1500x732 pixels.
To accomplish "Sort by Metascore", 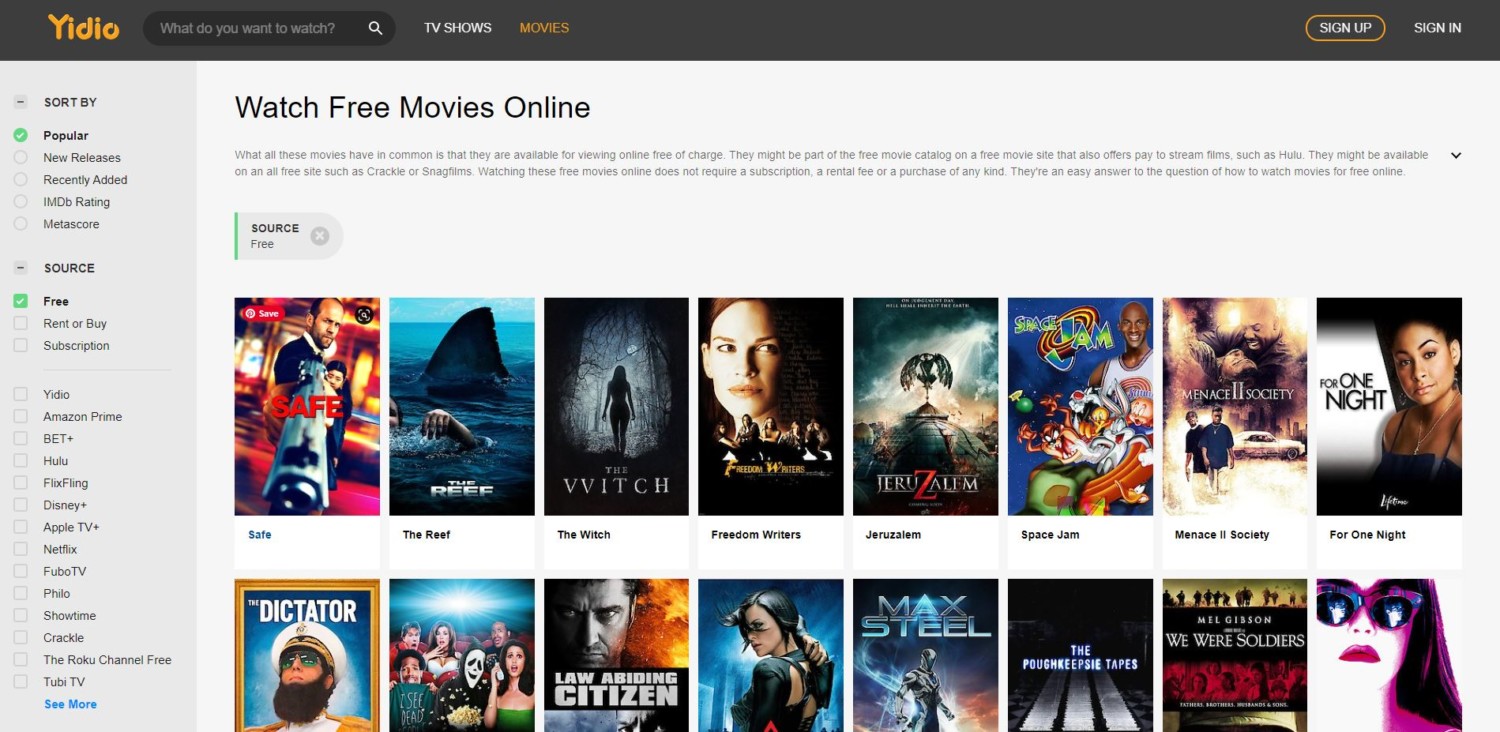I will (x=20, y=224).
